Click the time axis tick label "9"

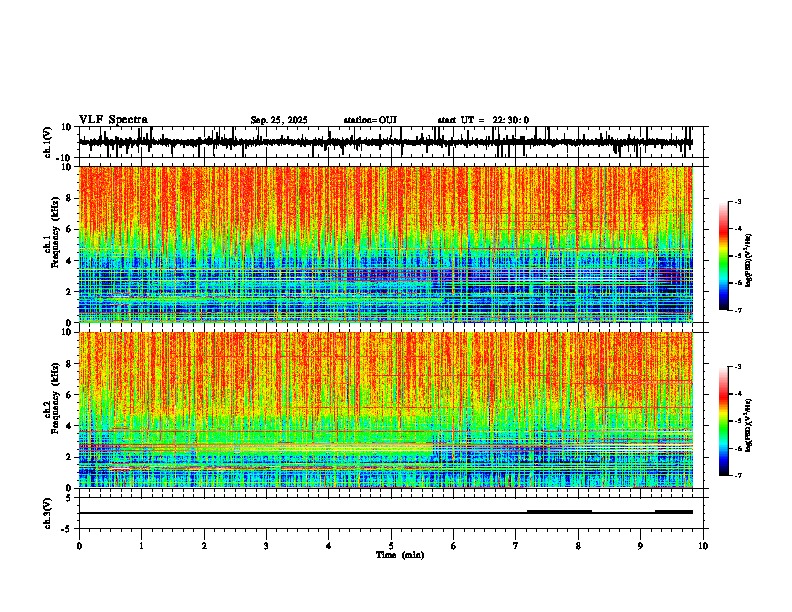point(640,546)
